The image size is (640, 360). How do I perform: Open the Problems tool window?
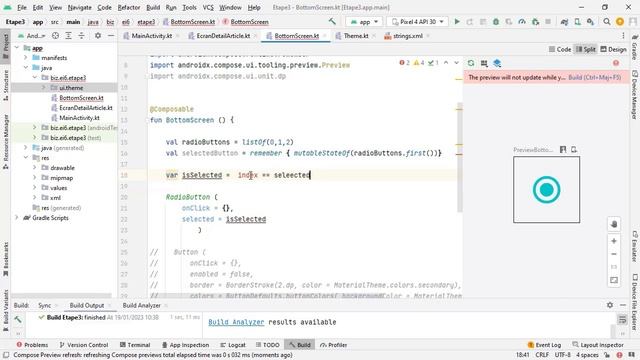pos(32,345)
